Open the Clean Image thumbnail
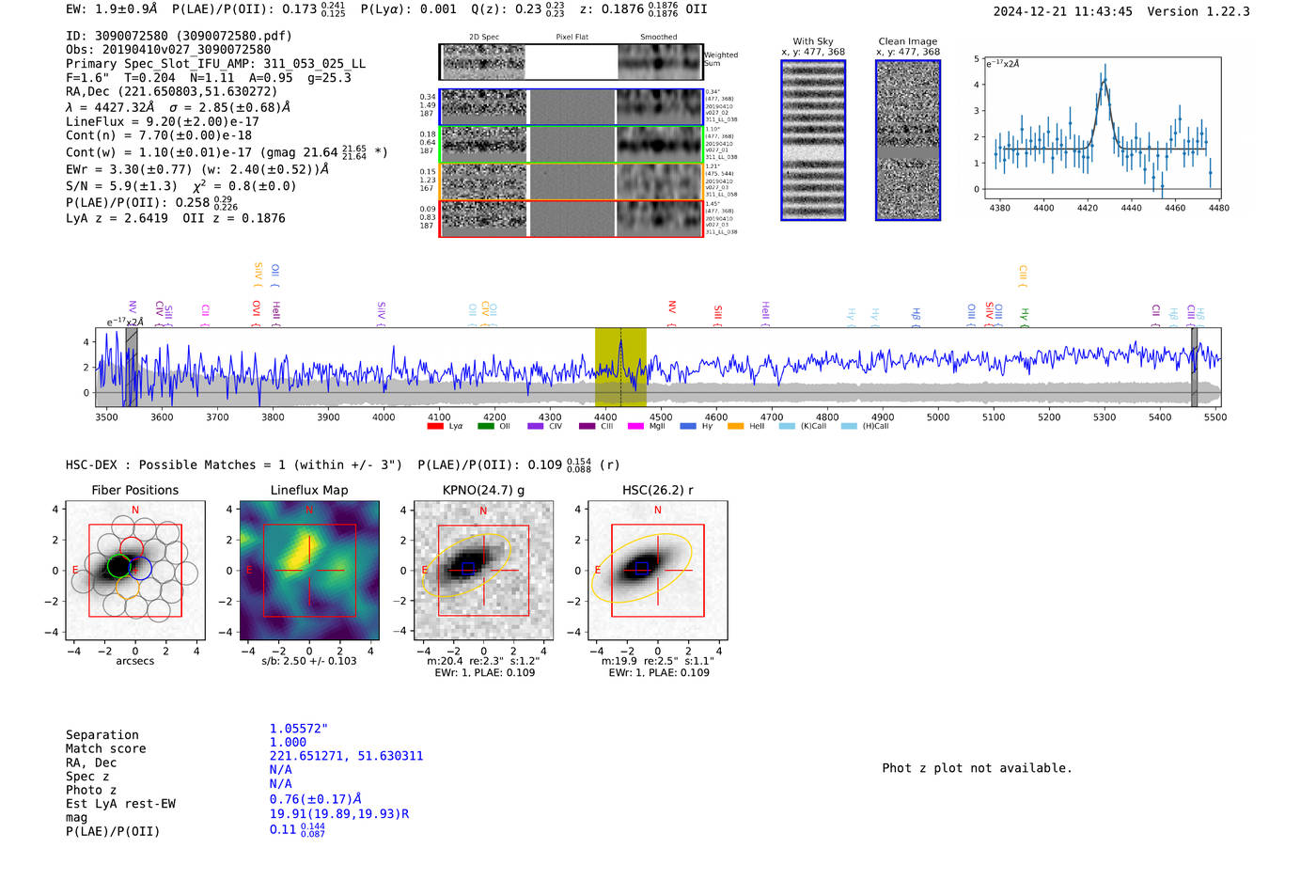 click(x=908, y=140)
